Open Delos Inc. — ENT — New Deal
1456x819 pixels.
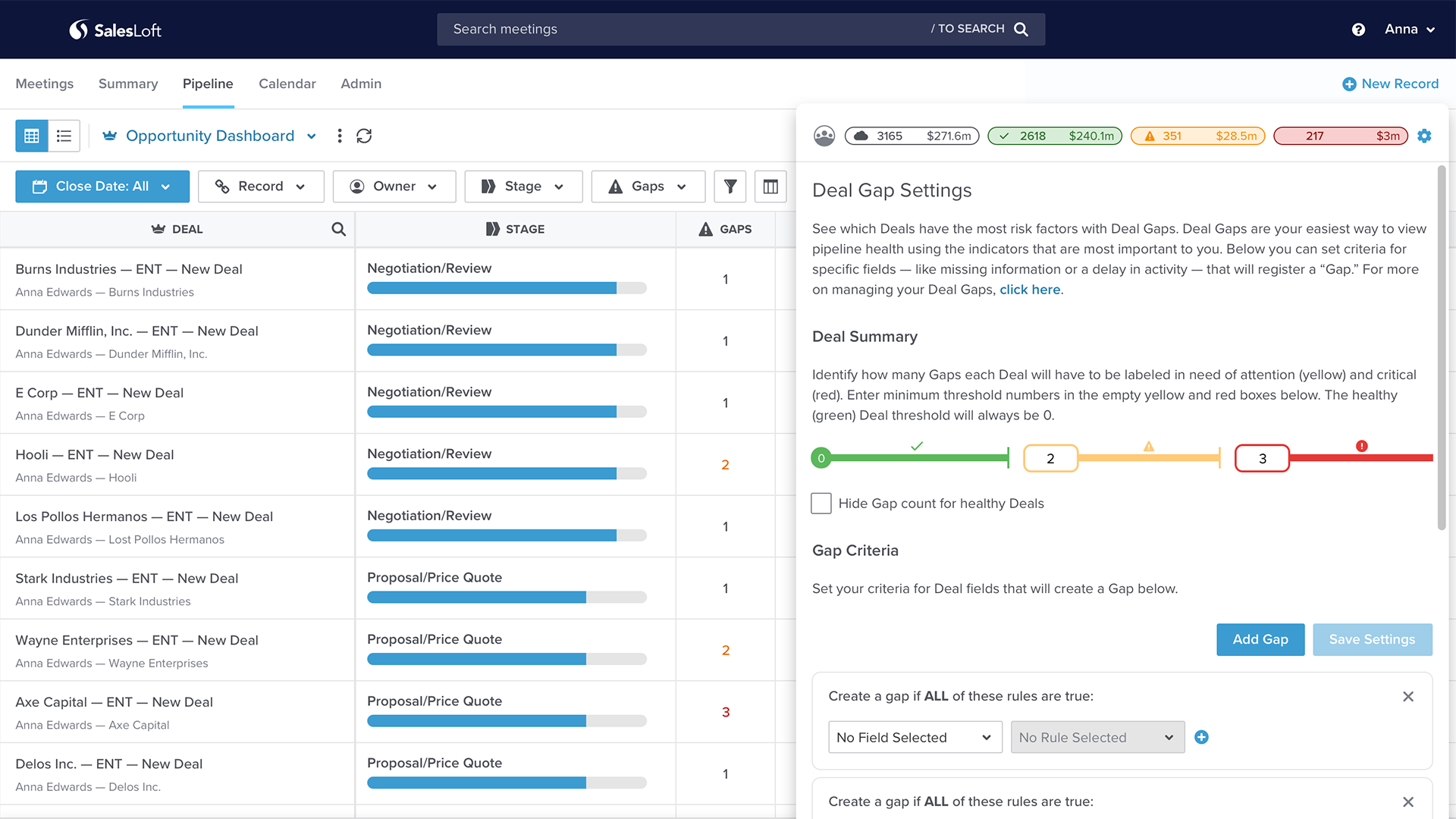[109, 764]
